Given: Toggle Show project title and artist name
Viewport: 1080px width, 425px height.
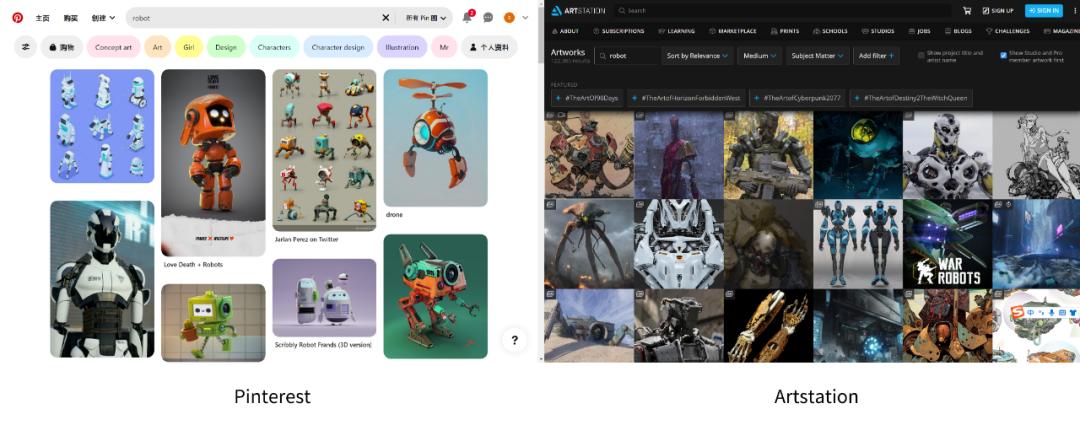Looking at the screenshot, I should pos(921,55).
